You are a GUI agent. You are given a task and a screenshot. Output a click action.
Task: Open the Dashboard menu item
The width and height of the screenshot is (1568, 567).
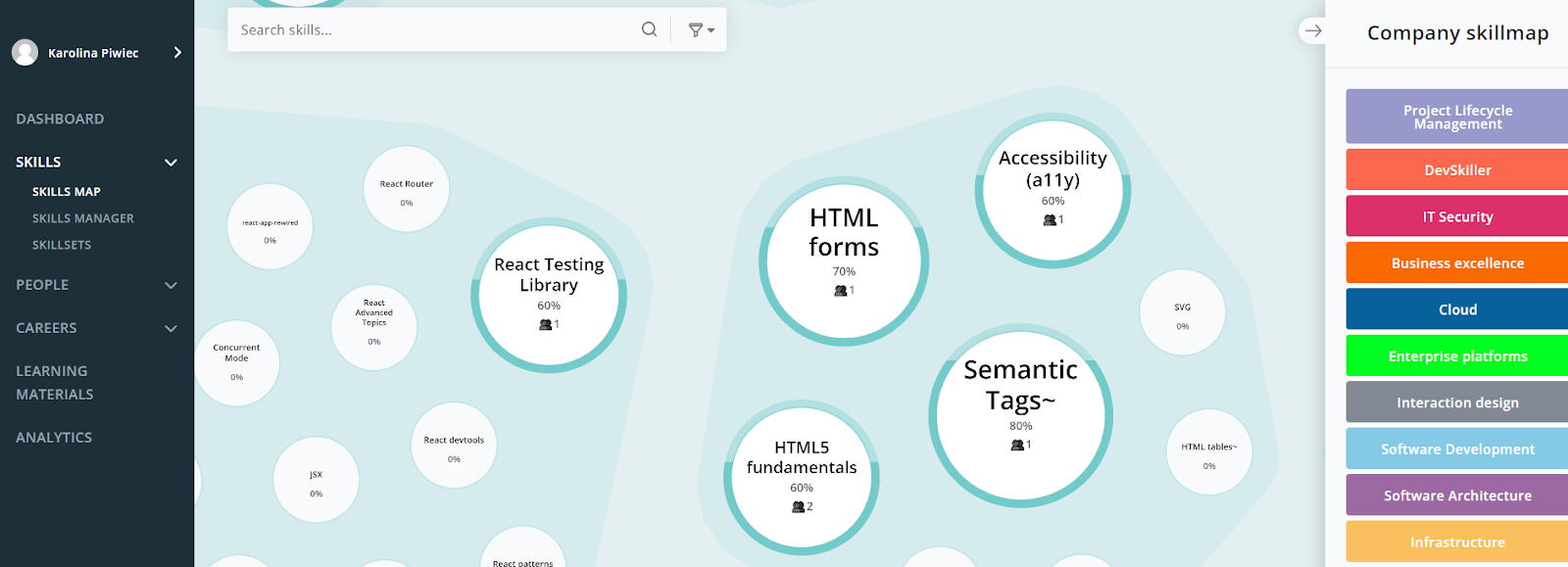tap(60, 119)
